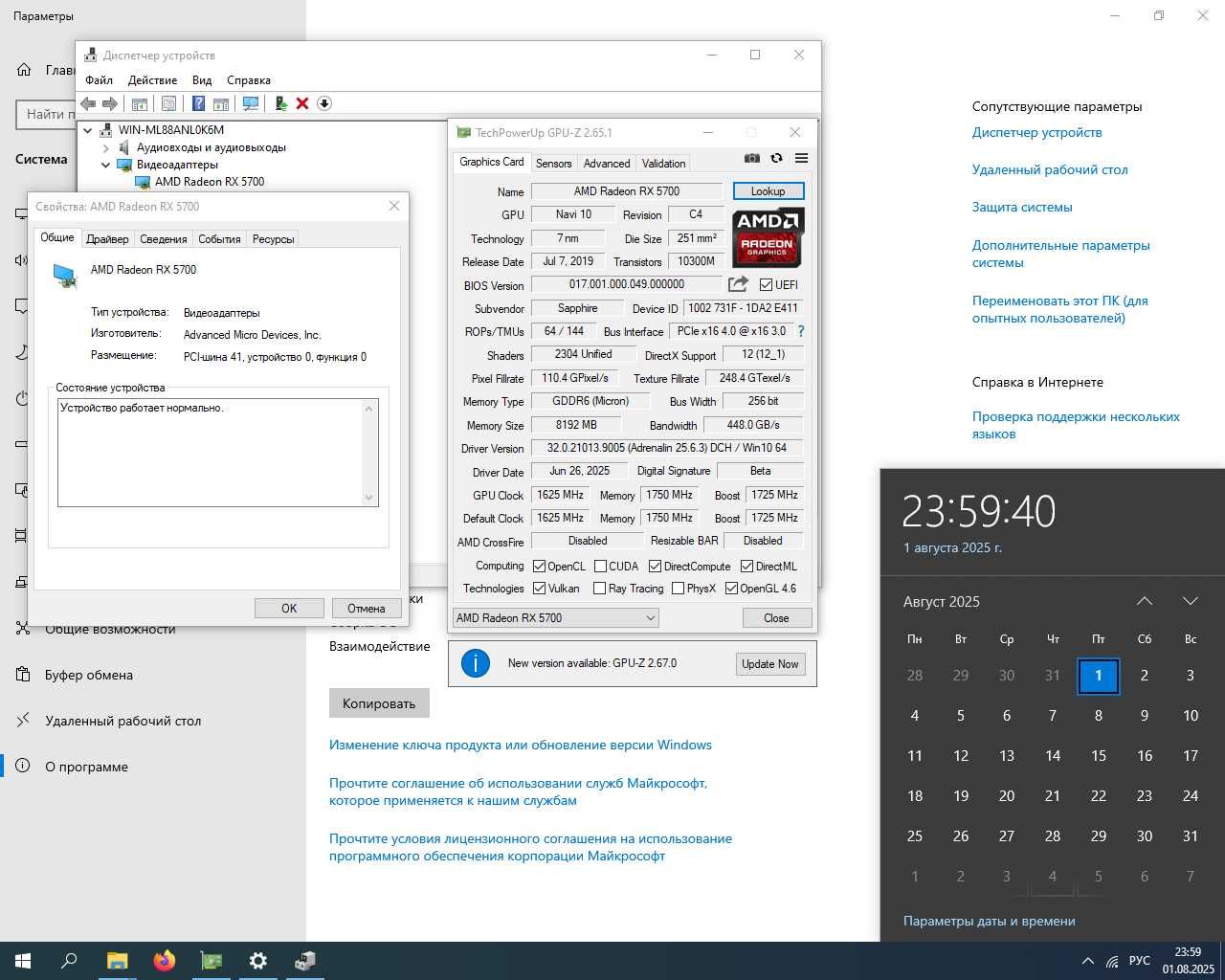
Task: Toggle the Ray Tracing checkbox
Action: [599, 588]
